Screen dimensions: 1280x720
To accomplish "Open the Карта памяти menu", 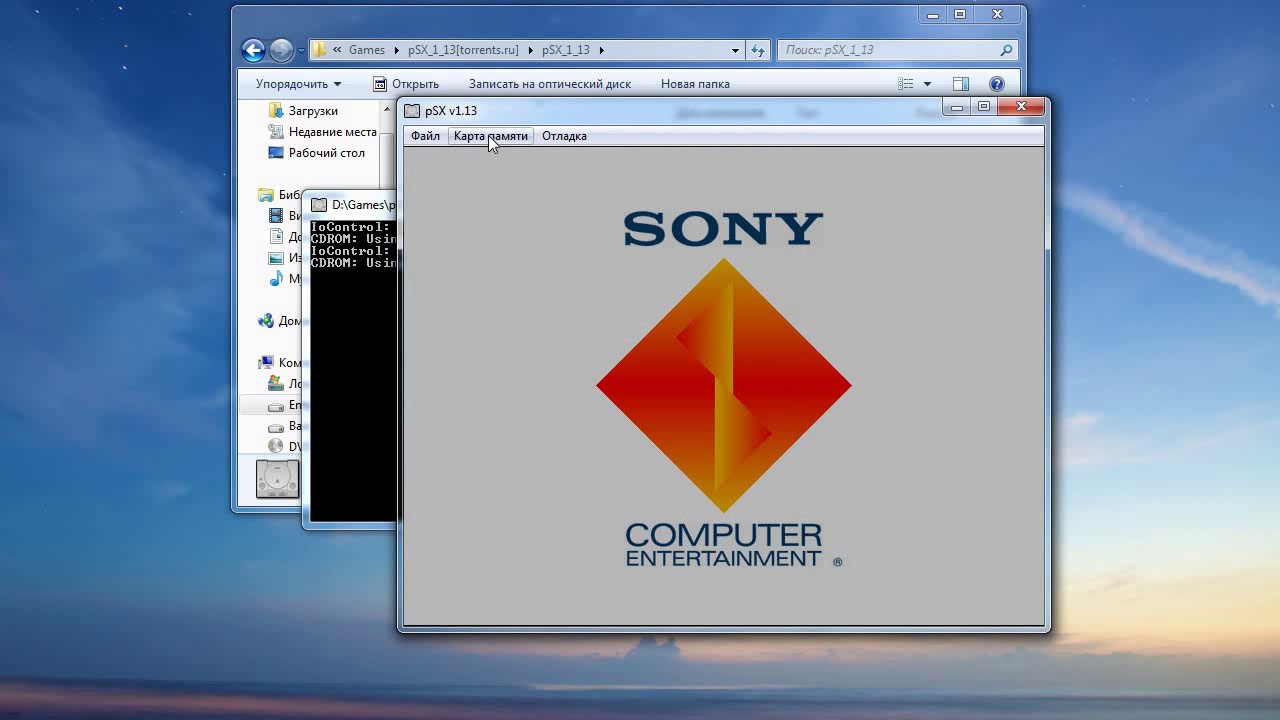I will pos(490,136).
